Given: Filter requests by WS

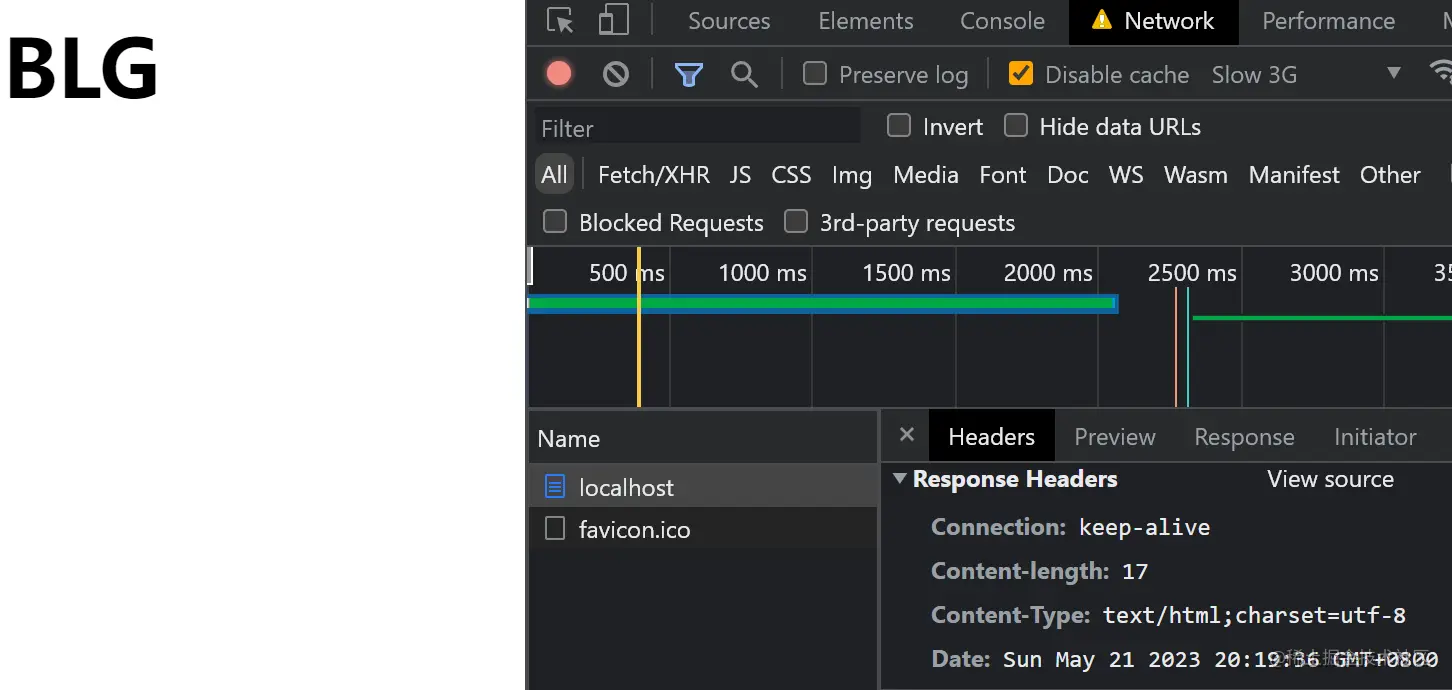Looking at the screenshot, I should pos(1126,175).
